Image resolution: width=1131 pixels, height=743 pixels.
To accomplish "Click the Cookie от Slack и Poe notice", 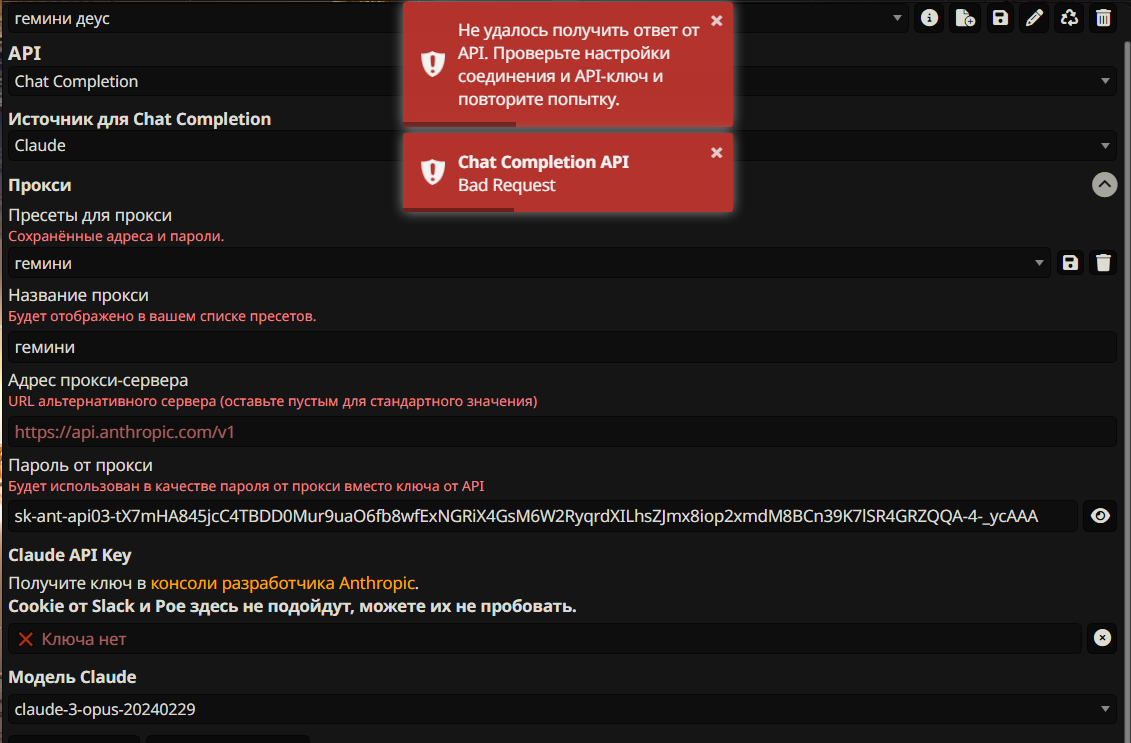I will pos(292,606).
